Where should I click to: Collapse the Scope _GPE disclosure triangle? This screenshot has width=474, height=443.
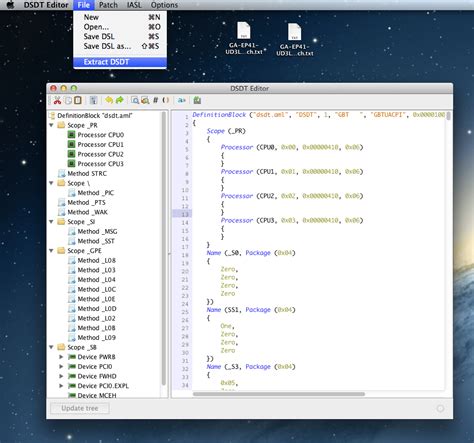pyautogui.click(x=52, y=251)
